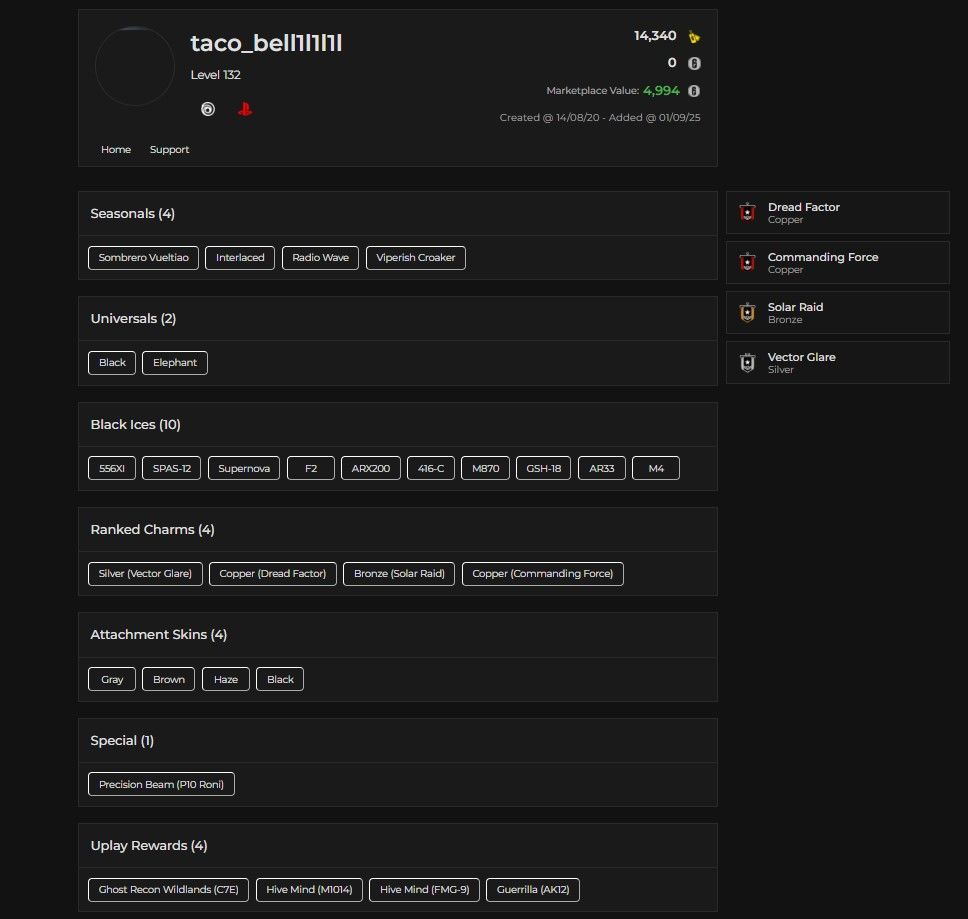Open the Home menu link

116,149
